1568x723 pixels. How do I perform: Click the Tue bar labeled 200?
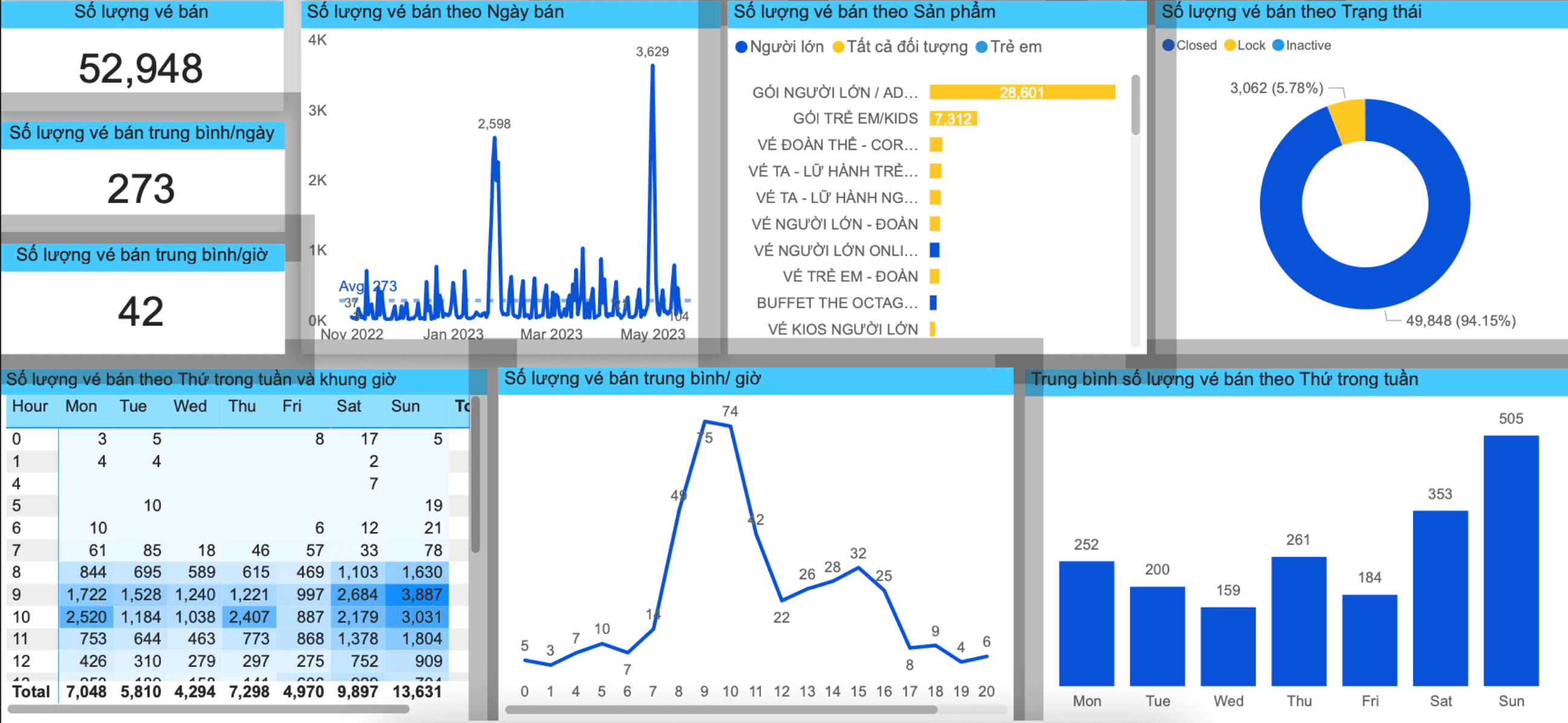click(1157, 636)
